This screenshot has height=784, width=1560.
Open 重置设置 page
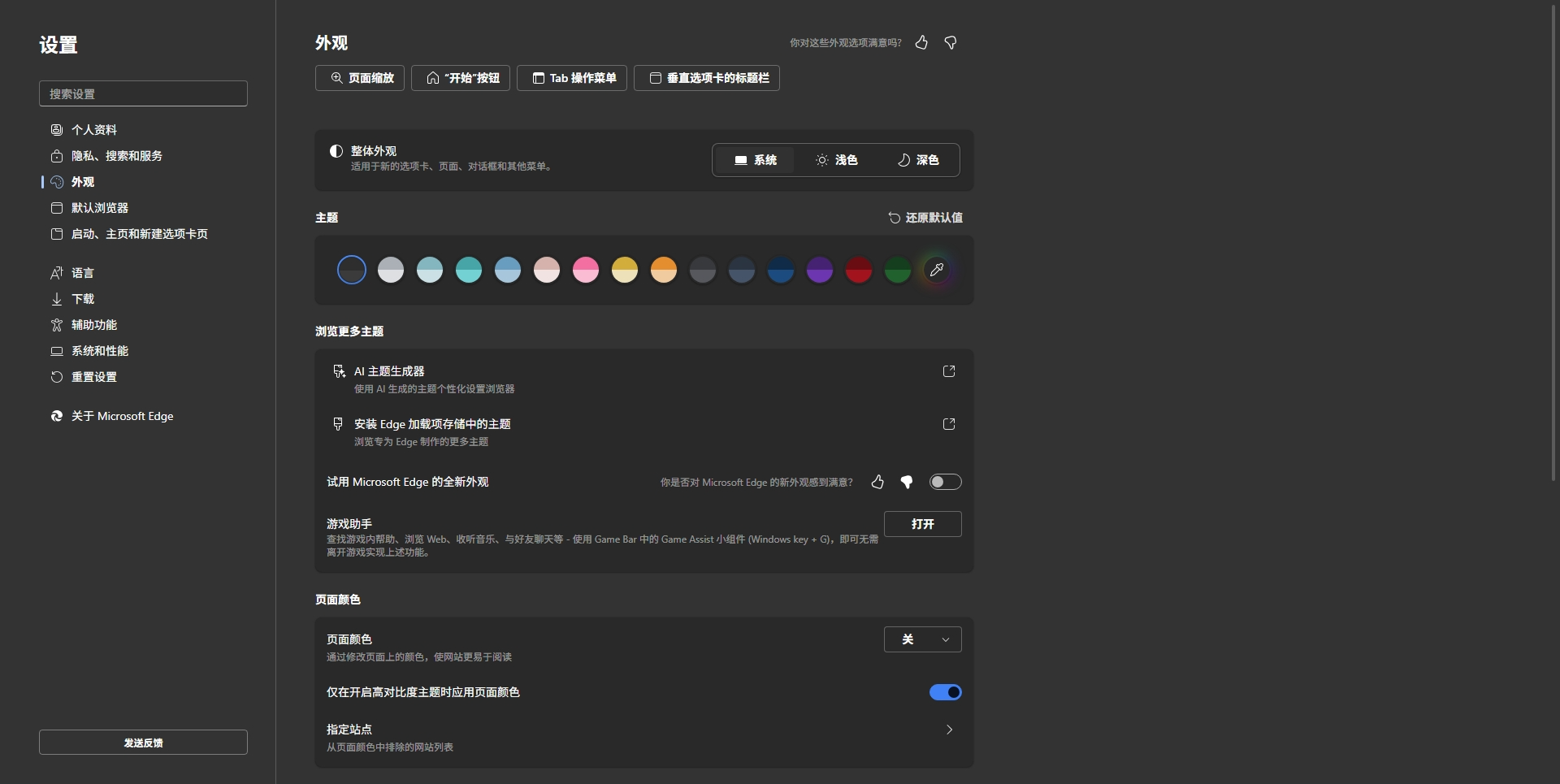(x=94, y=377)
